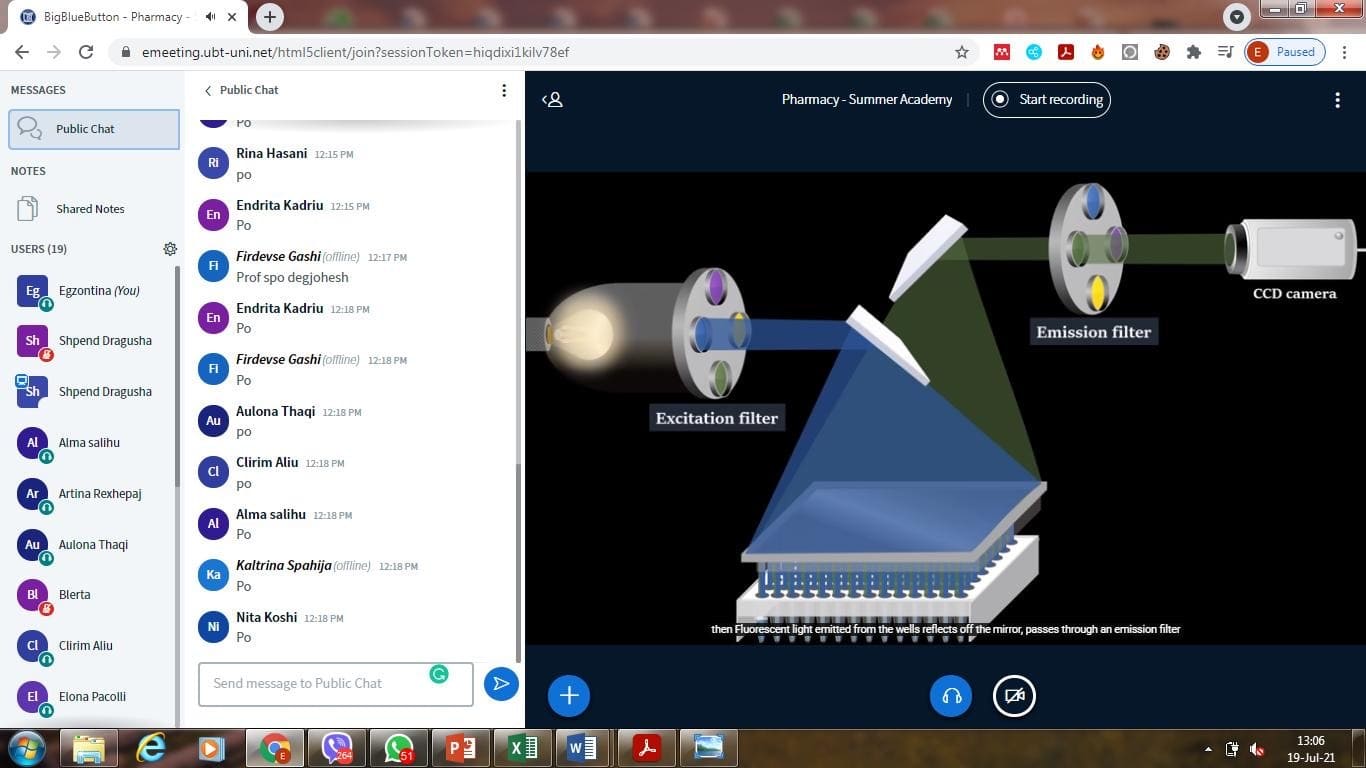Click the Paused profile button
The height and width of the screenshot is (768, 1366).
click(x=1286, y=52)
